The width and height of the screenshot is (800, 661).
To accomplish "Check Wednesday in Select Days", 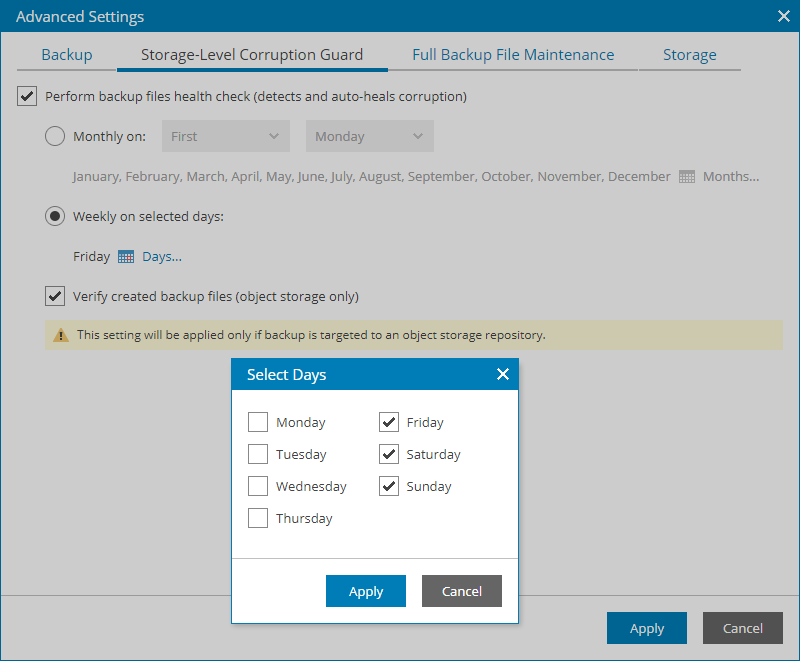I will [x=258, y=486].
